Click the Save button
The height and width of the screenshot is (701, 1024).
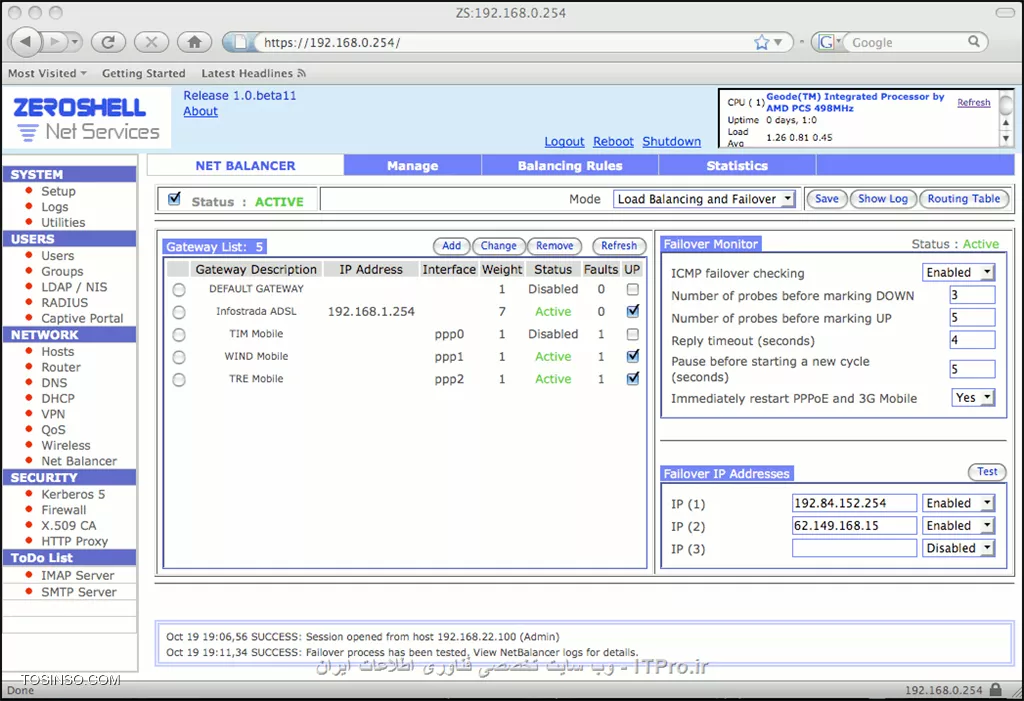(826, 199)
